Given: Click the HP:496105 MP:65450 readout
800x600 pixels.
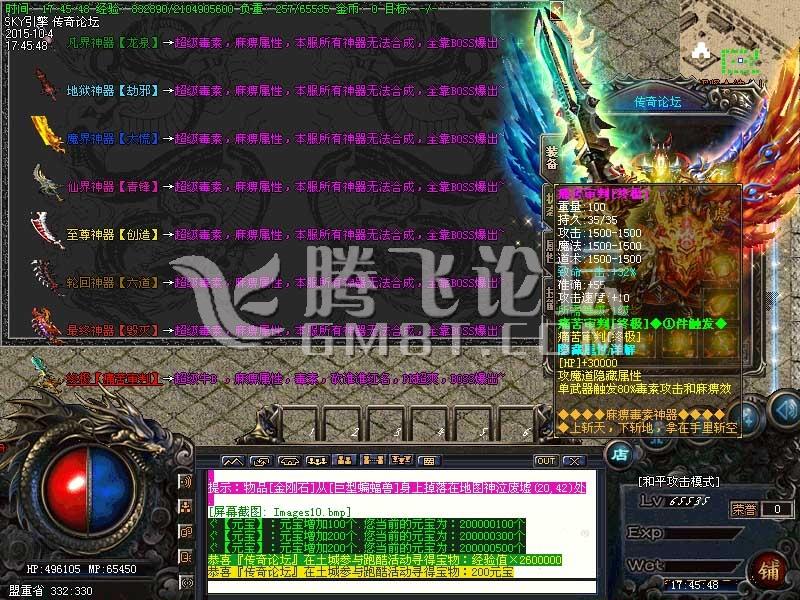Looking at the screenshot, I should pos(82,569).
